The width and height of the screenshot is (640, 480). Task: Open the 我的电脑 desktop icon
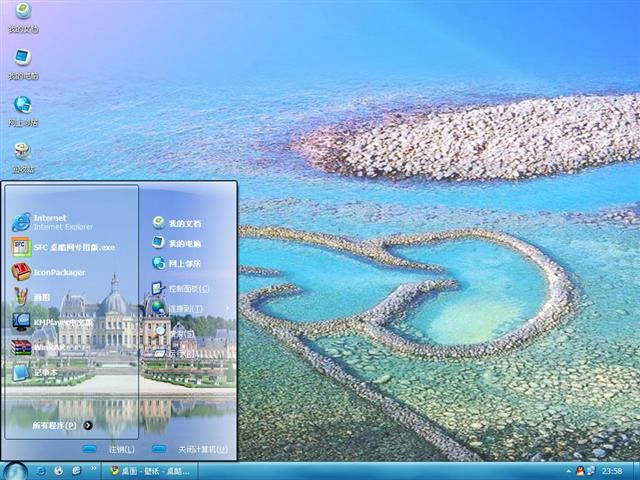pos(23,64)
